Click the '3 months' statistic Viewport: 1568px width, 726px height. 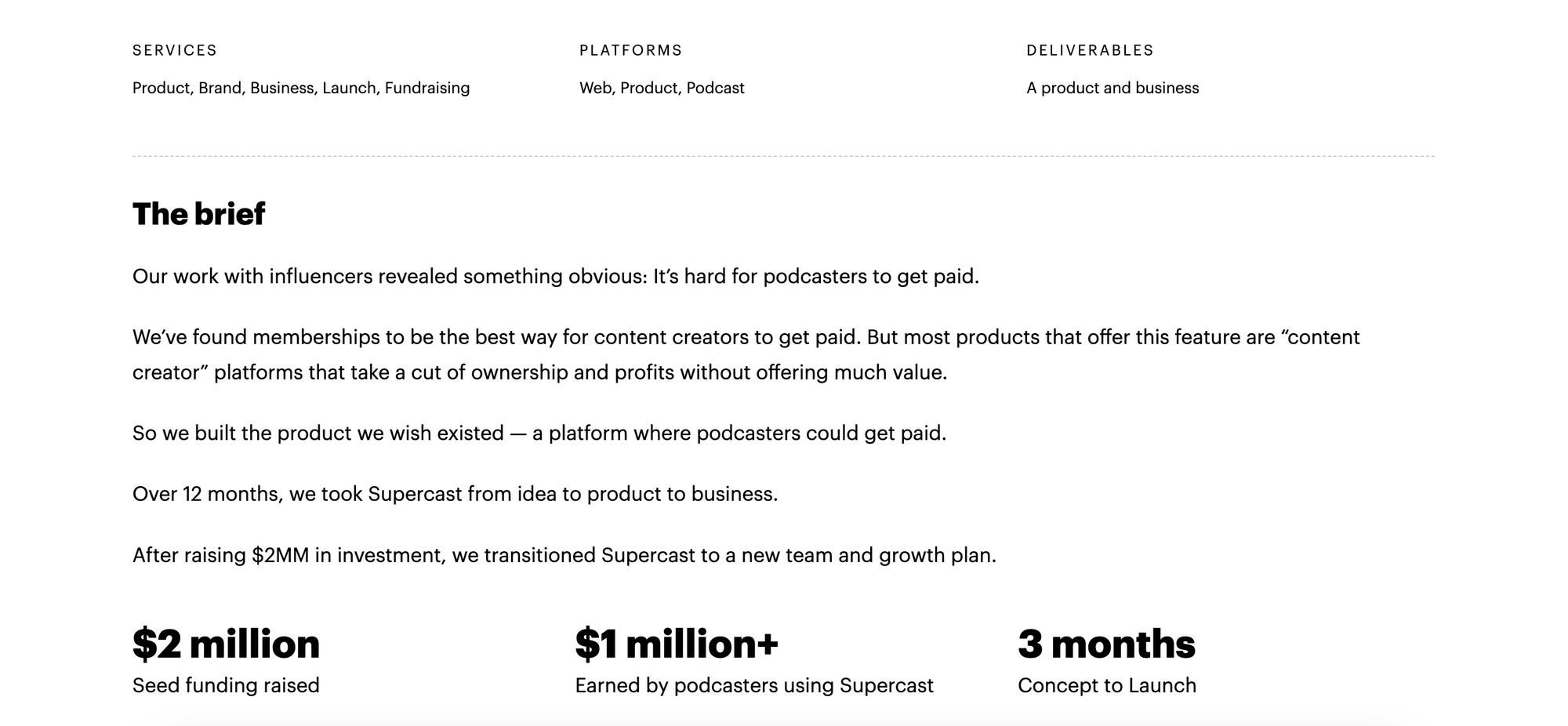(1107, 644)
